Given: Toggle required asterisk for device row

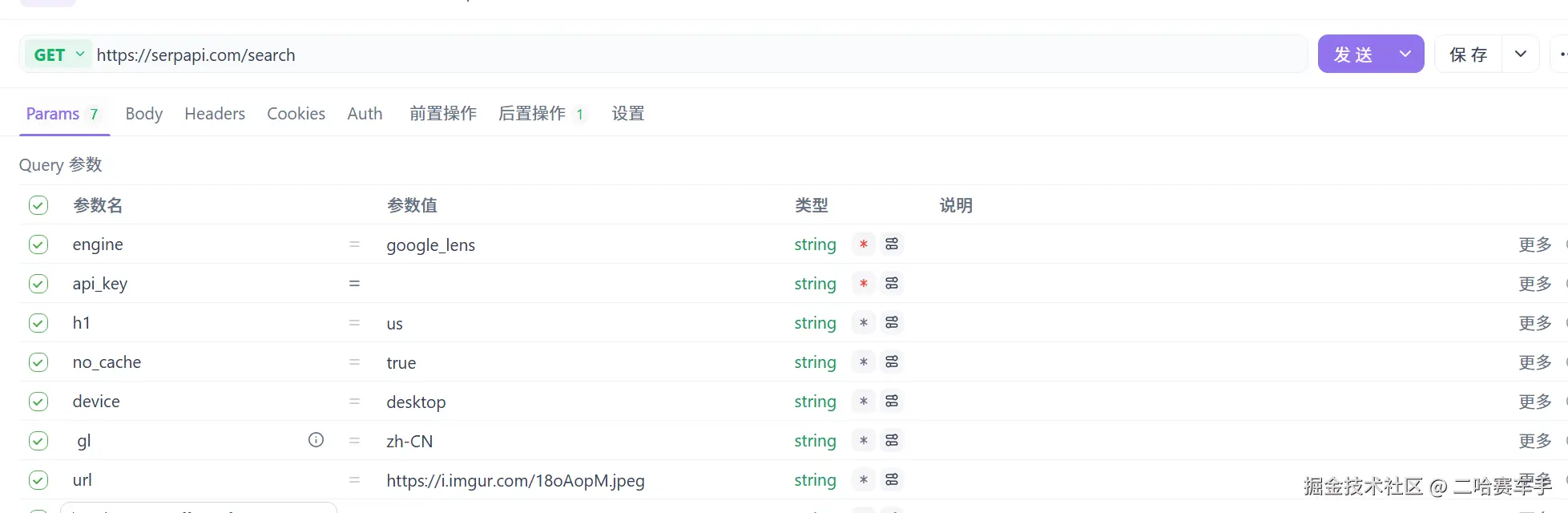Looking at the screenshot, I should point(863,401).
